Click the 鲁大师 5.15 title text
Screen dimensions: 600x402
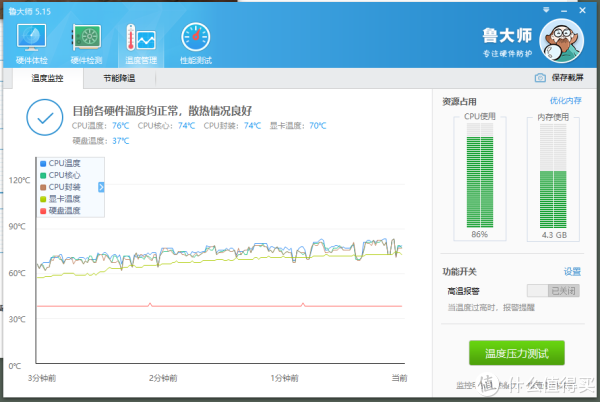click(29, 11)
